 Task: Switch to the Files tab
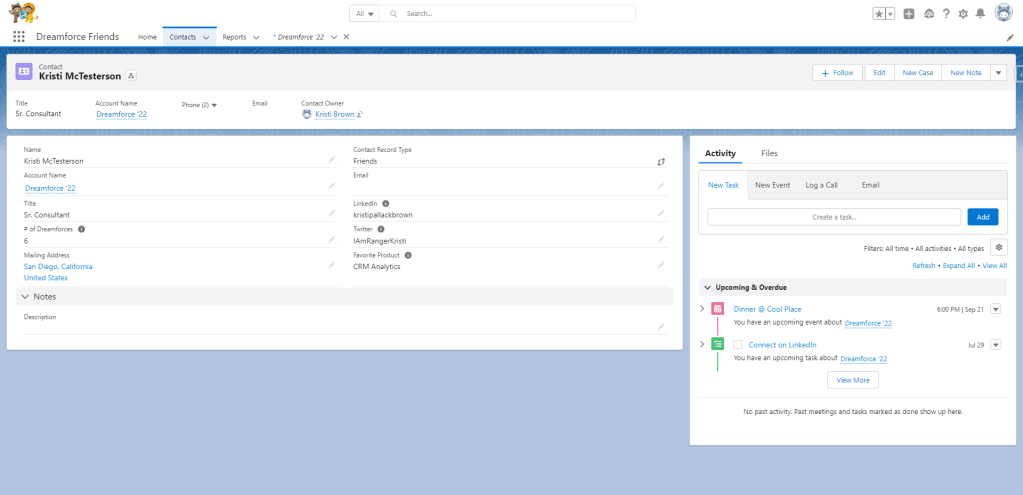[x=769, y=153]
